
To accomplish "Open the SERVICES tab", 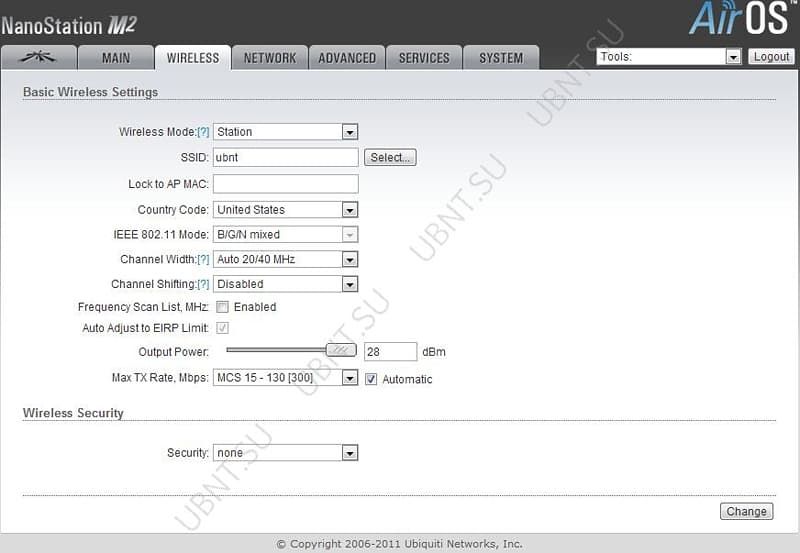I will pos(424,58).
